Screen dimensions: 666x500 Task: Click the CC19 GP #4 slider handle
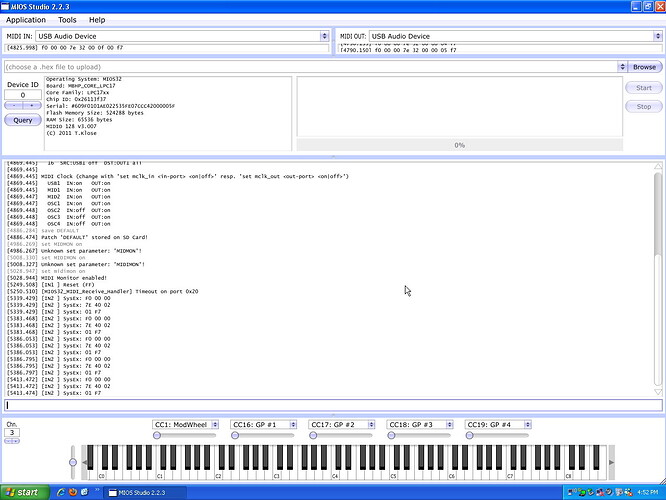point(469,435)
